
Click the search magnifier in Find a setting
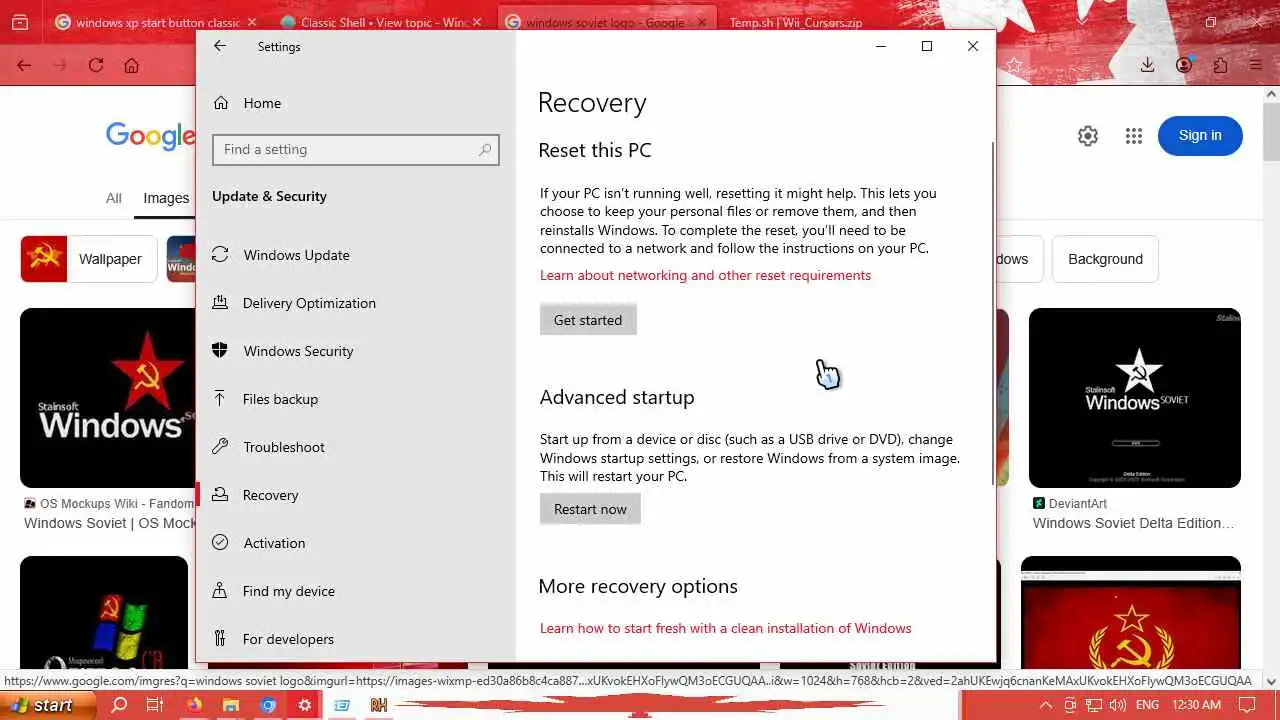[485, 150]
